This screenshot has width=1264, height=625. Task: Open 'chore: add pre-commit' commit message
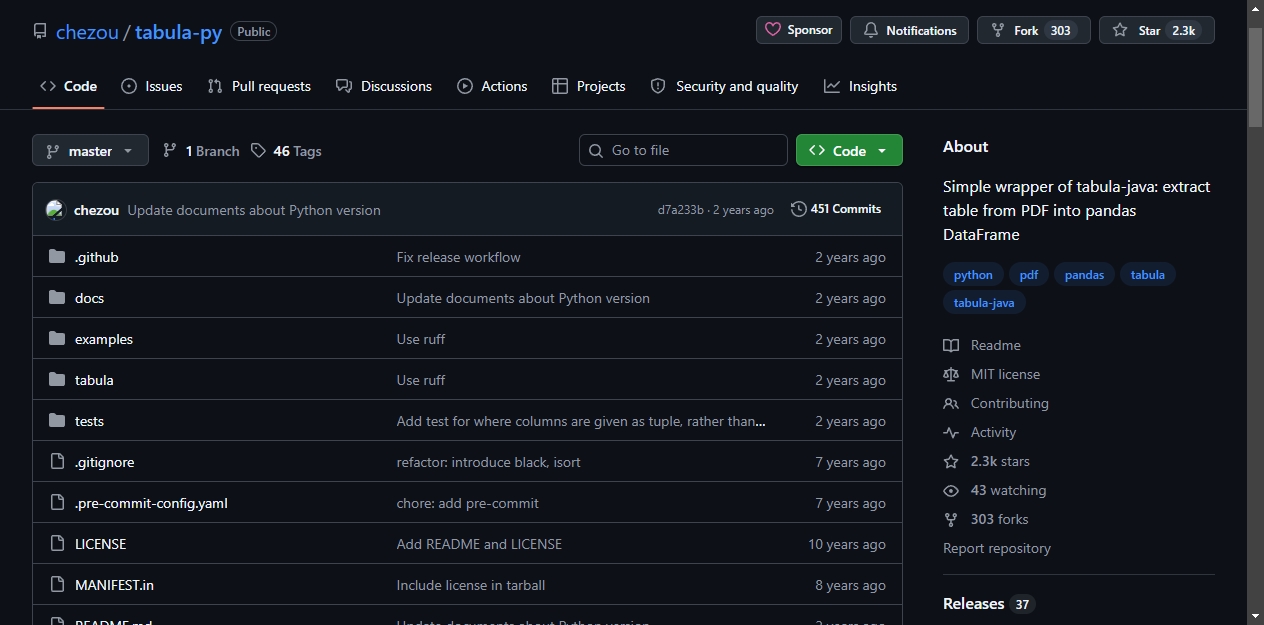[467, 503]
